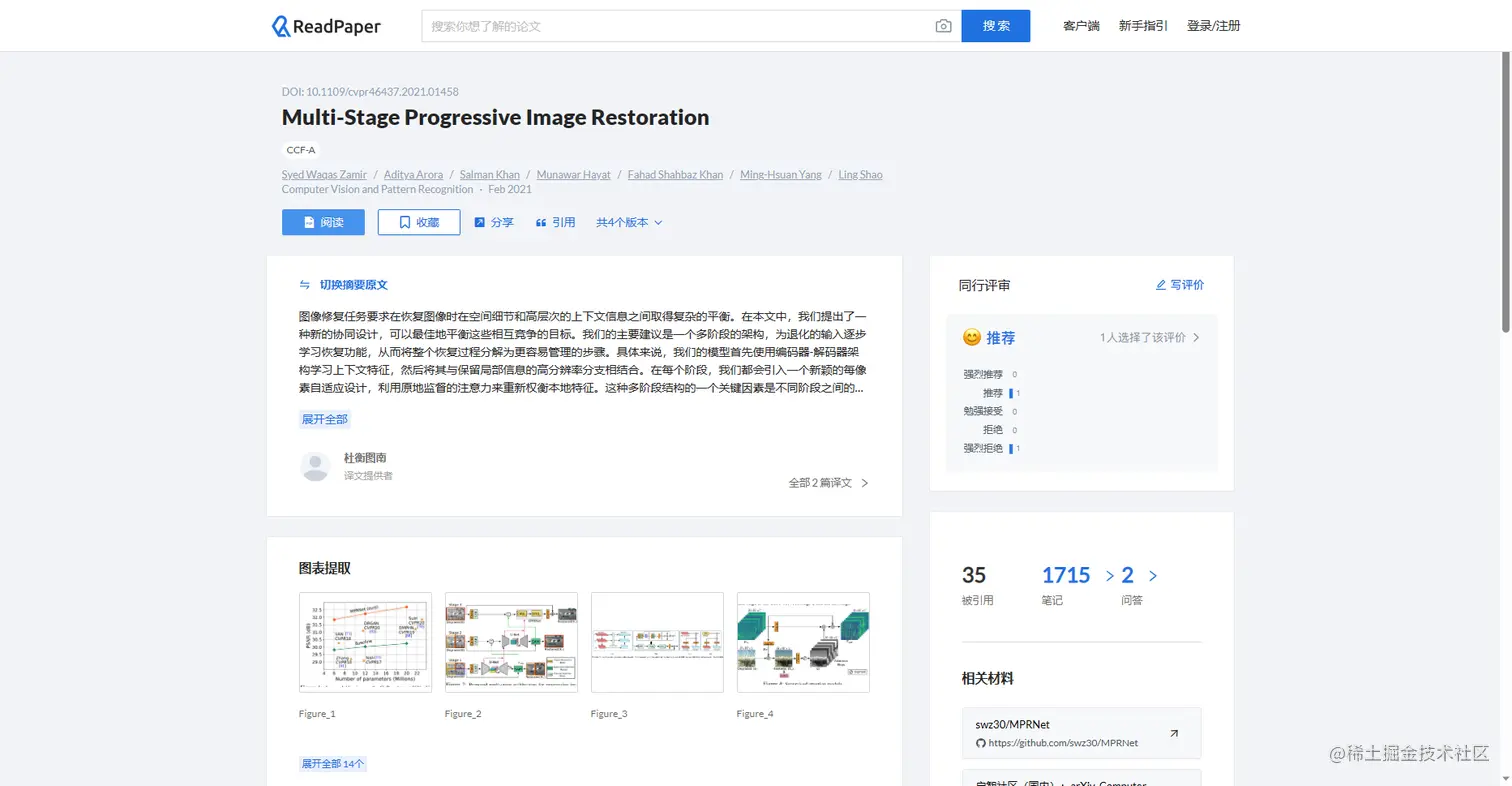
Task: Expand all figures 展开全部 14个
Action: click(333, 764)
